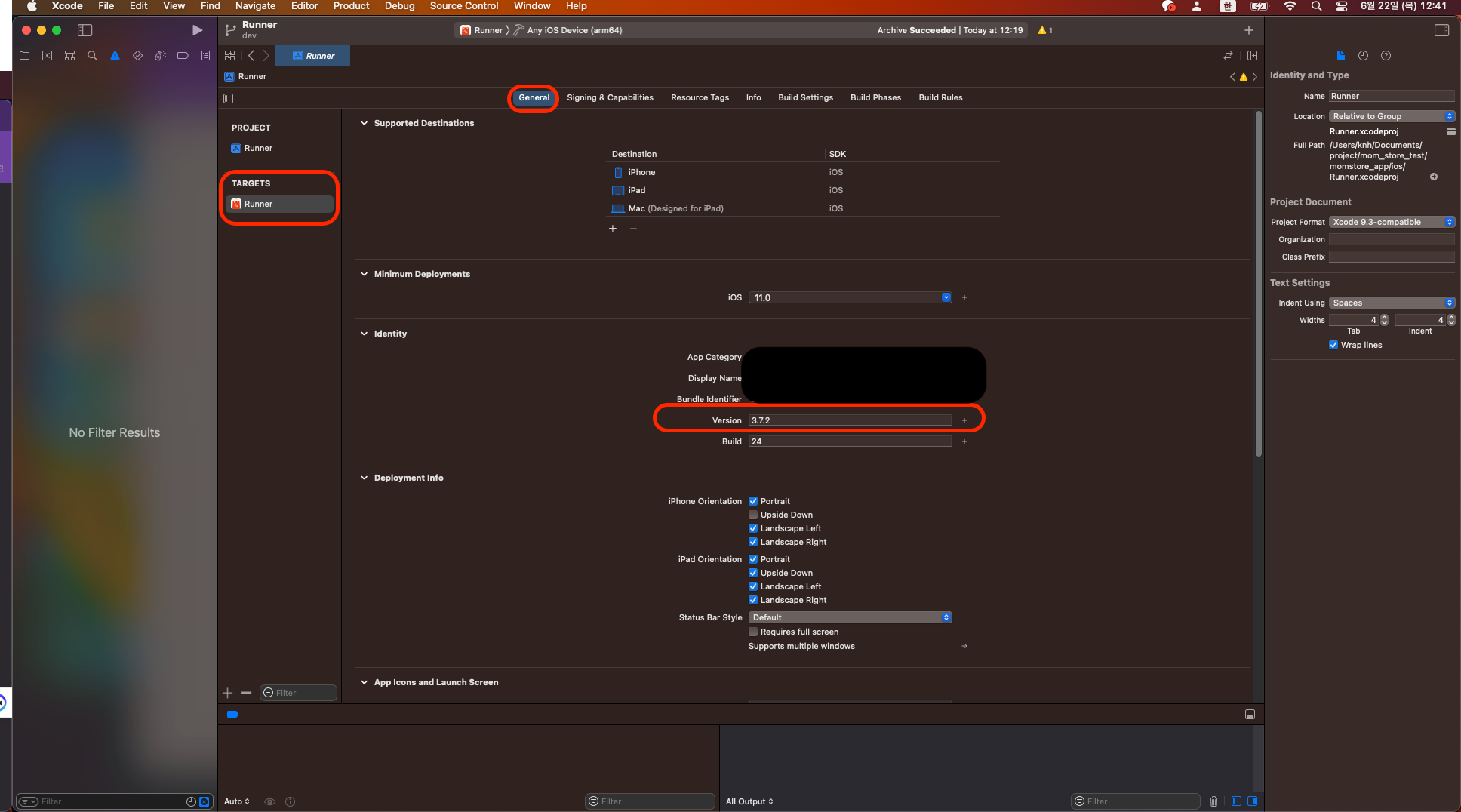
Task: Toggle the inspectors panel on the right
Action: click(x=1441, y=30)
